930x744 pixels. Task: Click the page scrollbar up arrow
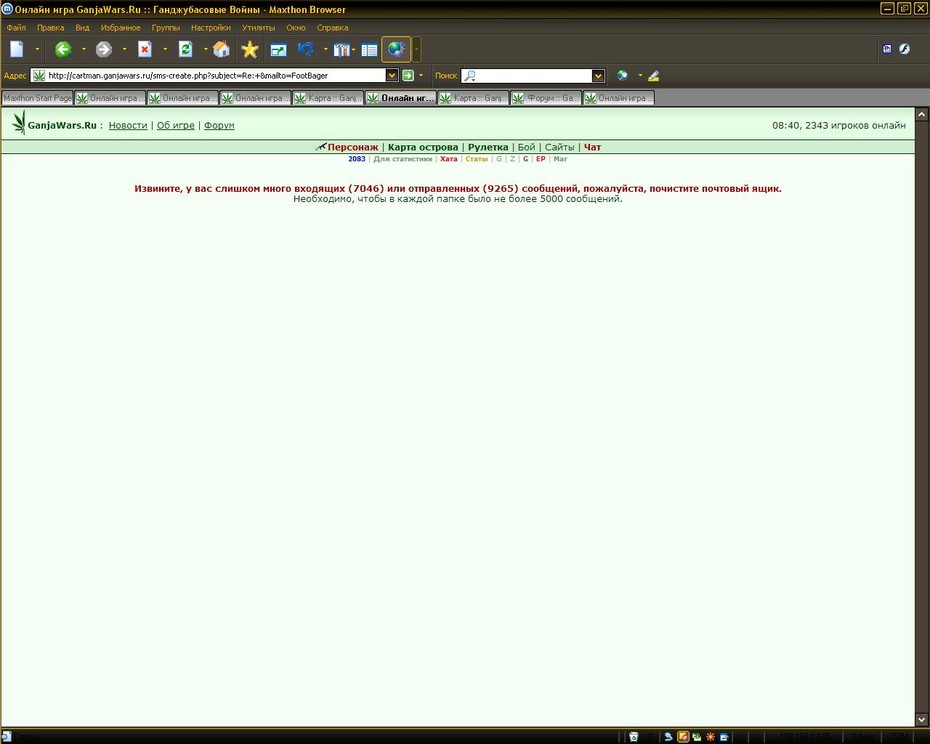[922, 114]
